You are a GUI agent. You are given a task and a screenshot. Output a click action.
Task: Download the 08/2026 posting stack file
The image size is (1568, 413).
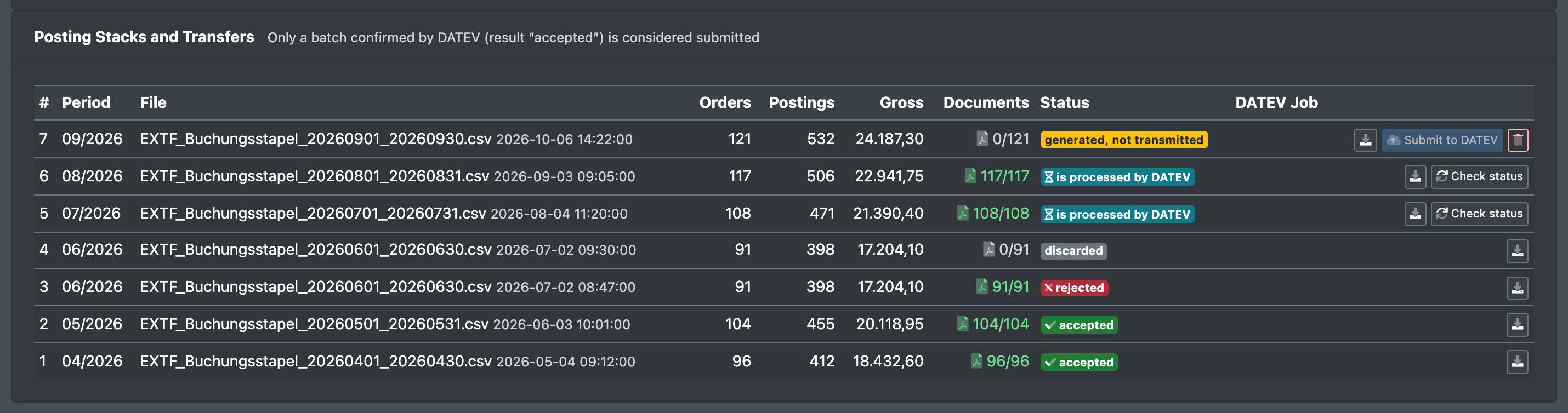(x=1415, y=177)
